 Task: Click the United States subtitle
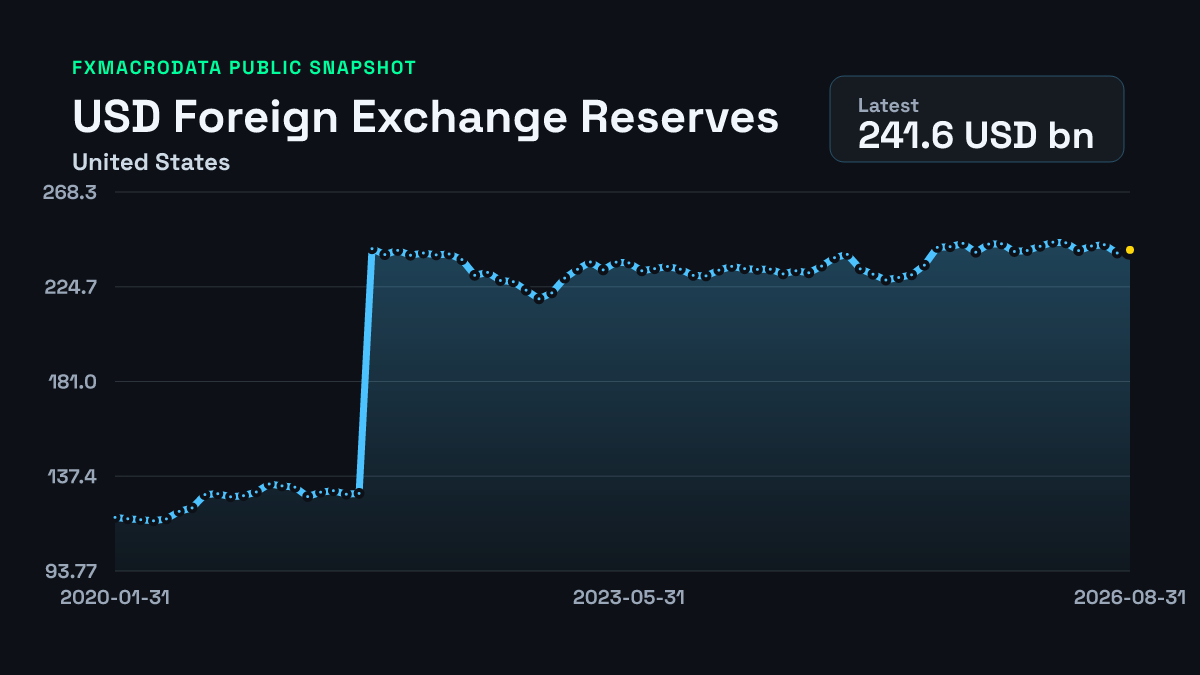pyautogui.click(x=151, y=162)
